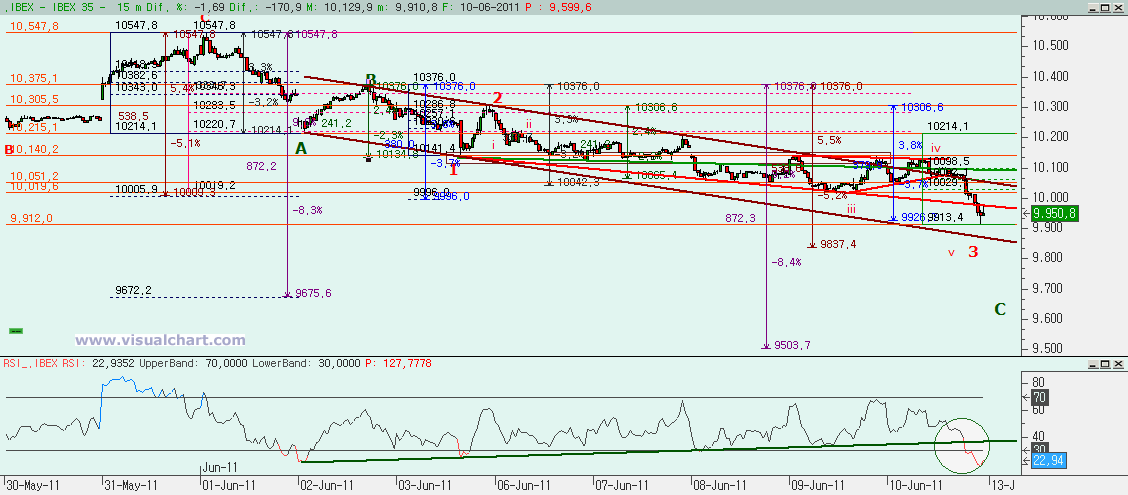Click the 'LowerBand: 30,0000' parameter text
1128x495 pixels.
point(305,364)
